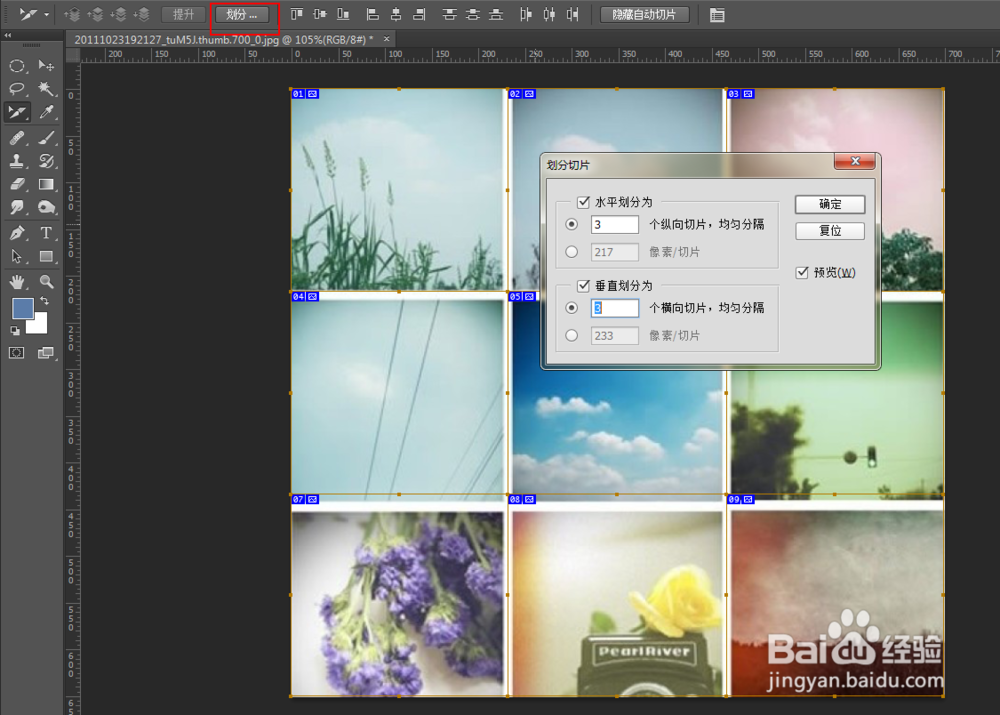The image size is (1000, 715).
Task: Align slices to horizontal centers
Action: click(396, 14)
